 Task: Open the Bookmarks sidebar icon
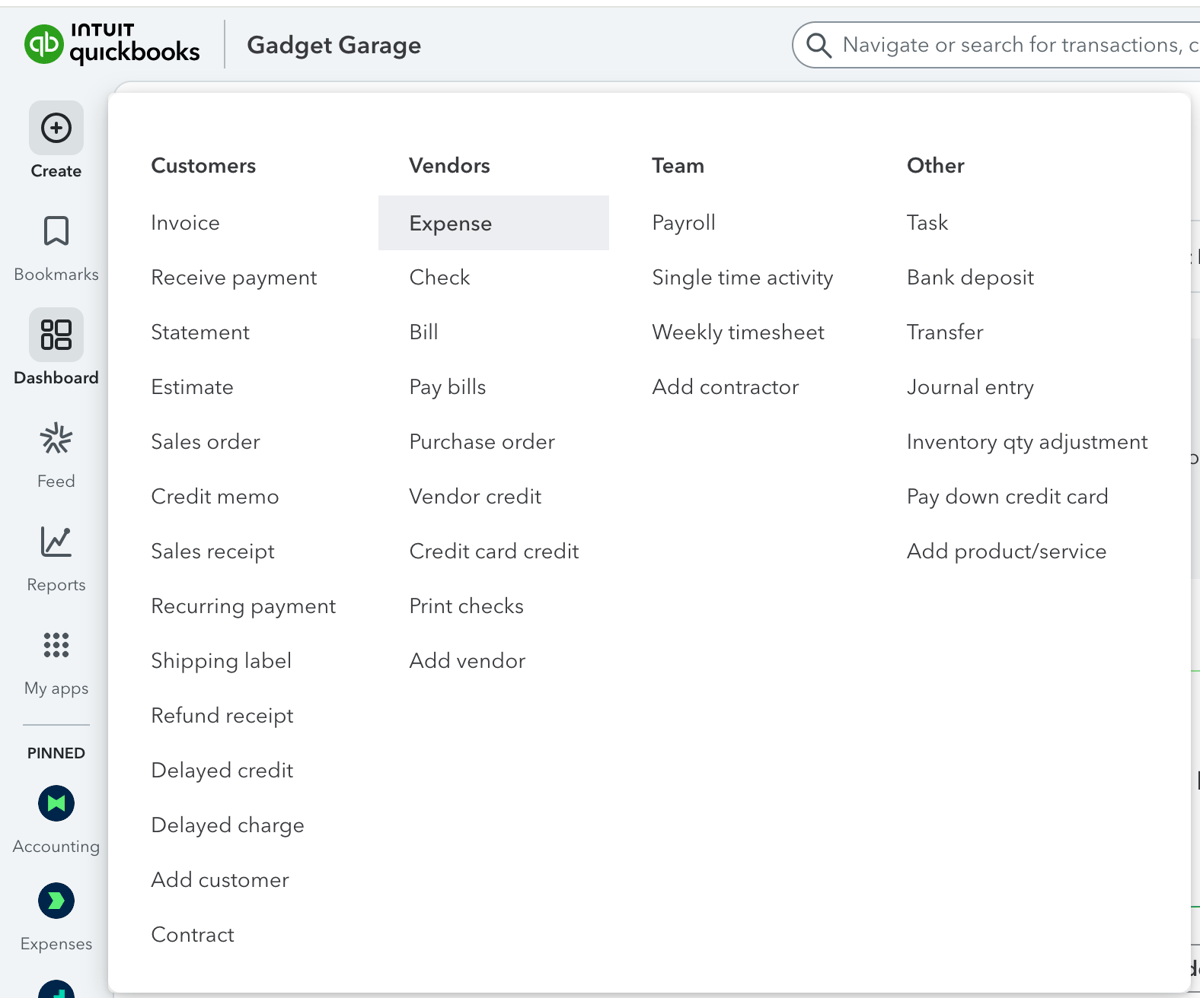point(56,231)
